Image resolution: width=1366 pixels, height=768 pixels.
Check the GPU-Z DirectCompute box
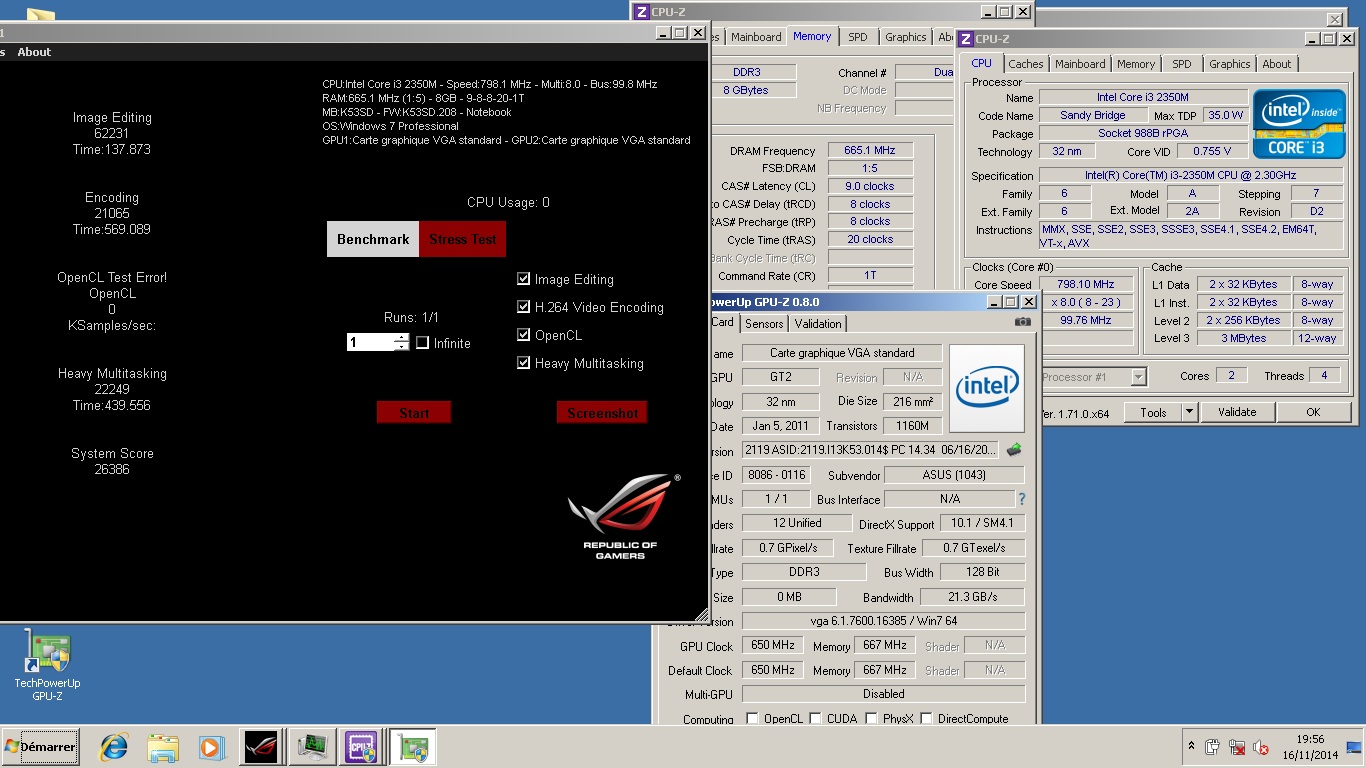(926, 719)
